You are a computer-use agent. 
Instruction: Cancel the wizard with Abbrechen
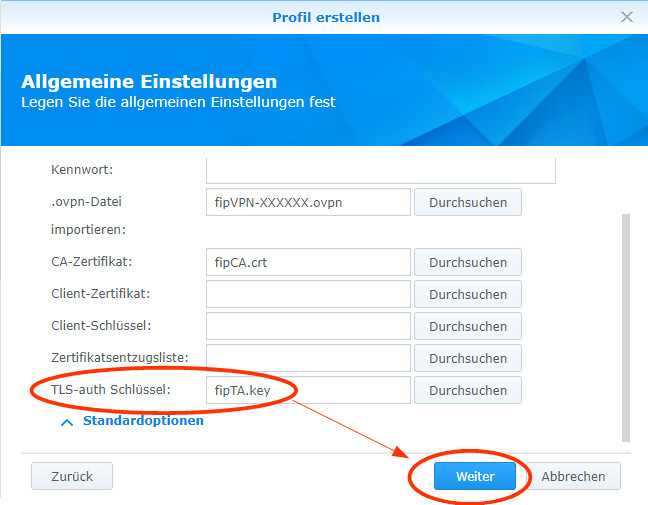[x=573, y=476]
